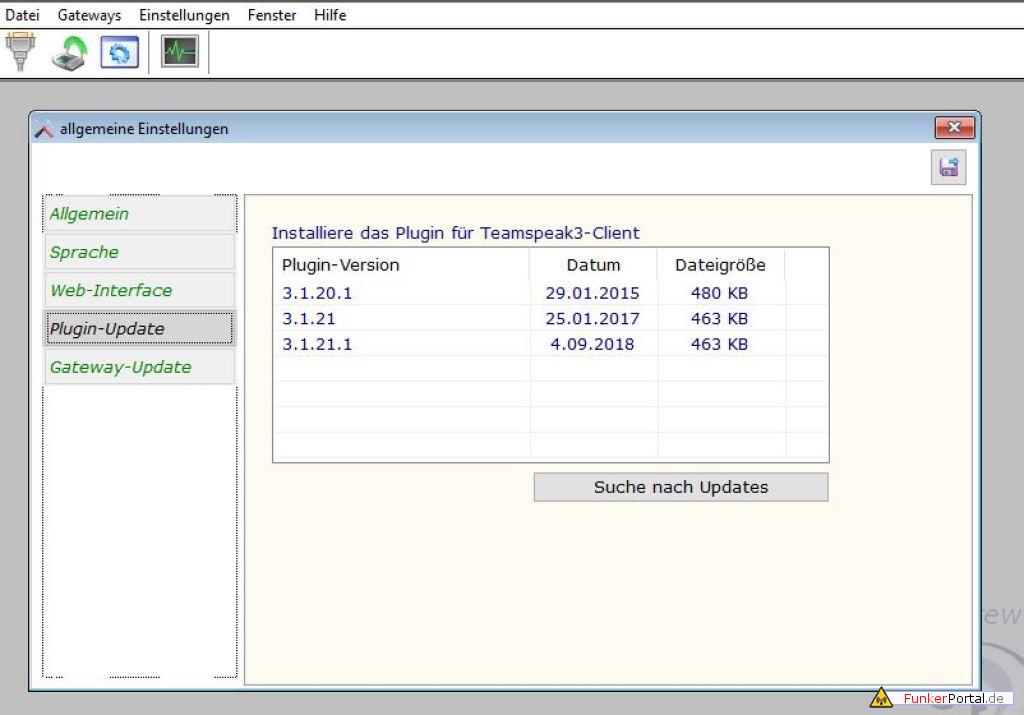Save settings with the floppy disk icon
The image size is (1024, 715).
click(948, 167)
